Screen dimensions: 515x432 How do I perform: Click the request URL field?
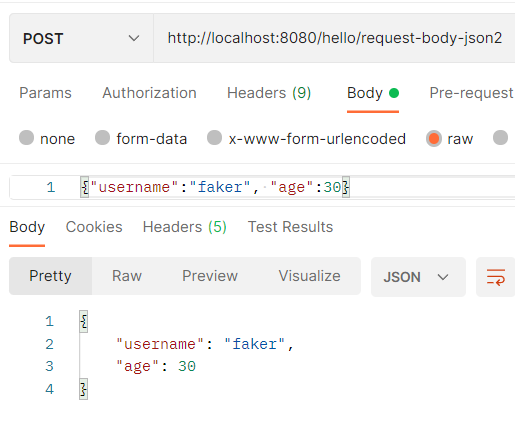(x=334, y=38)
